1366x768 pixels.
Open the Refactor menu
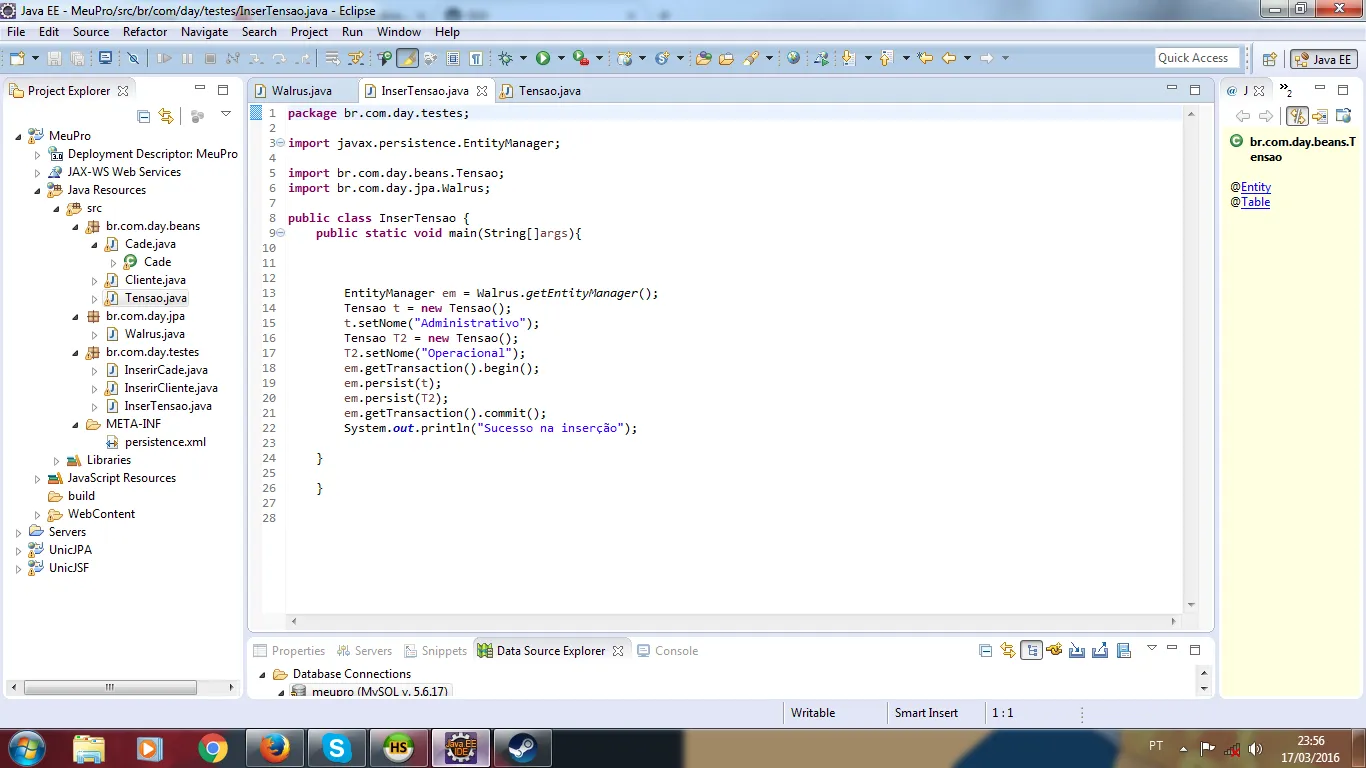[145, 32]
